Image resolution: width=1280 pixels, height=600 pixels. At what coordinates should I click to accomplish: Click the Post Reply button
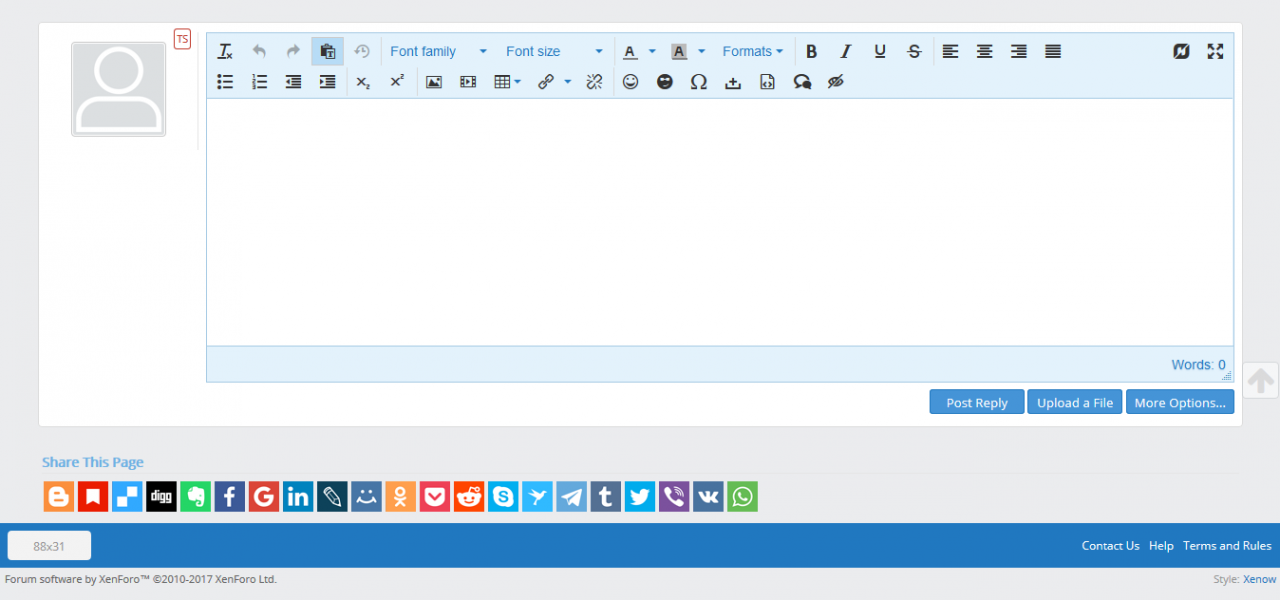point(977,402)
